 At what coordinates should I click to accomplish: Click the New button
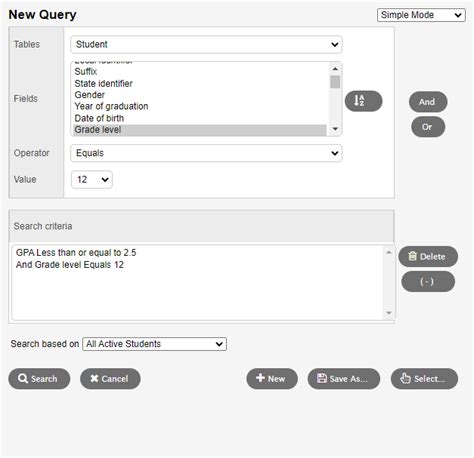pos(272,379)
